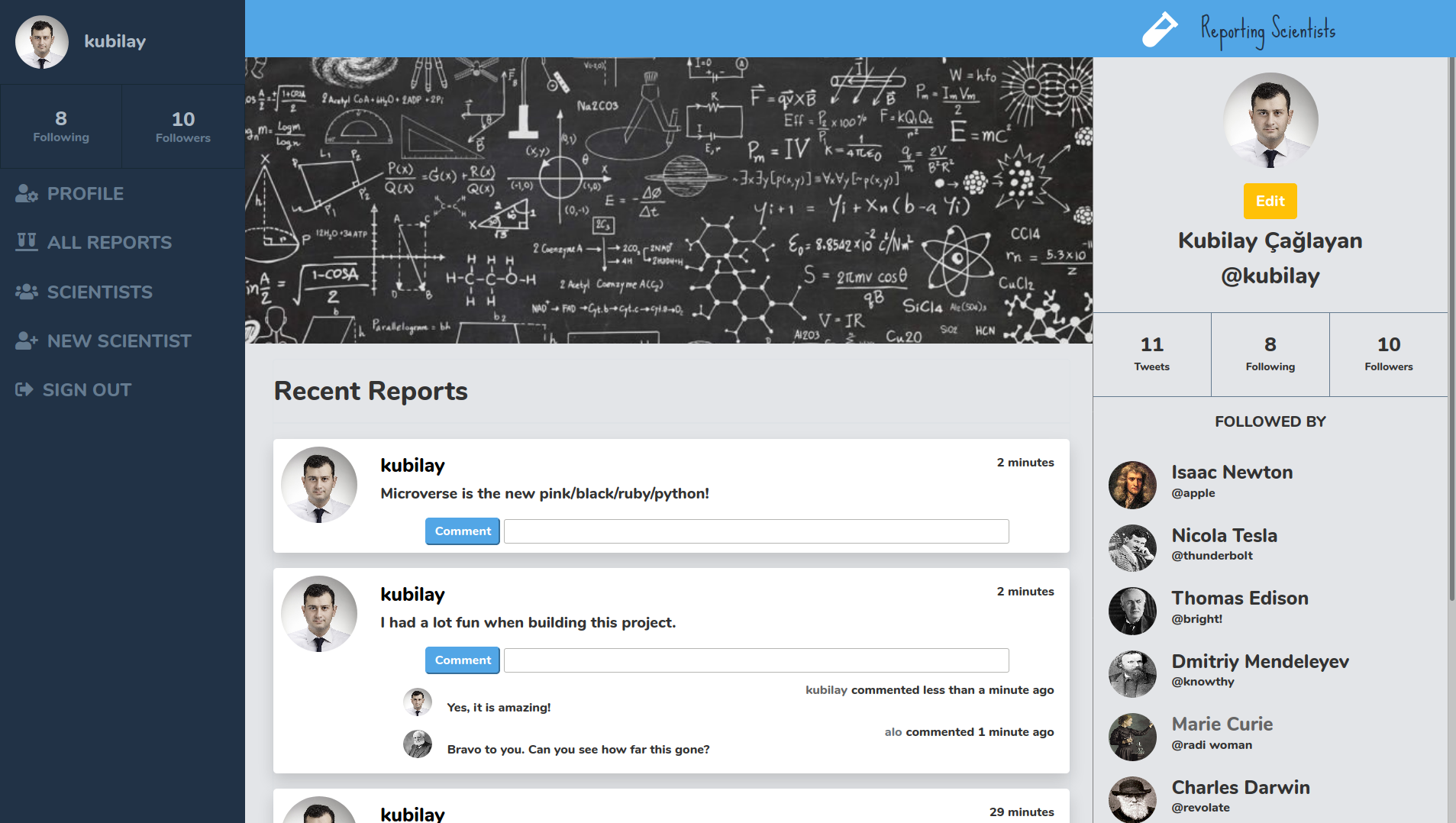Open the 8 Following stat in profile panel

tap(1270, 354)
